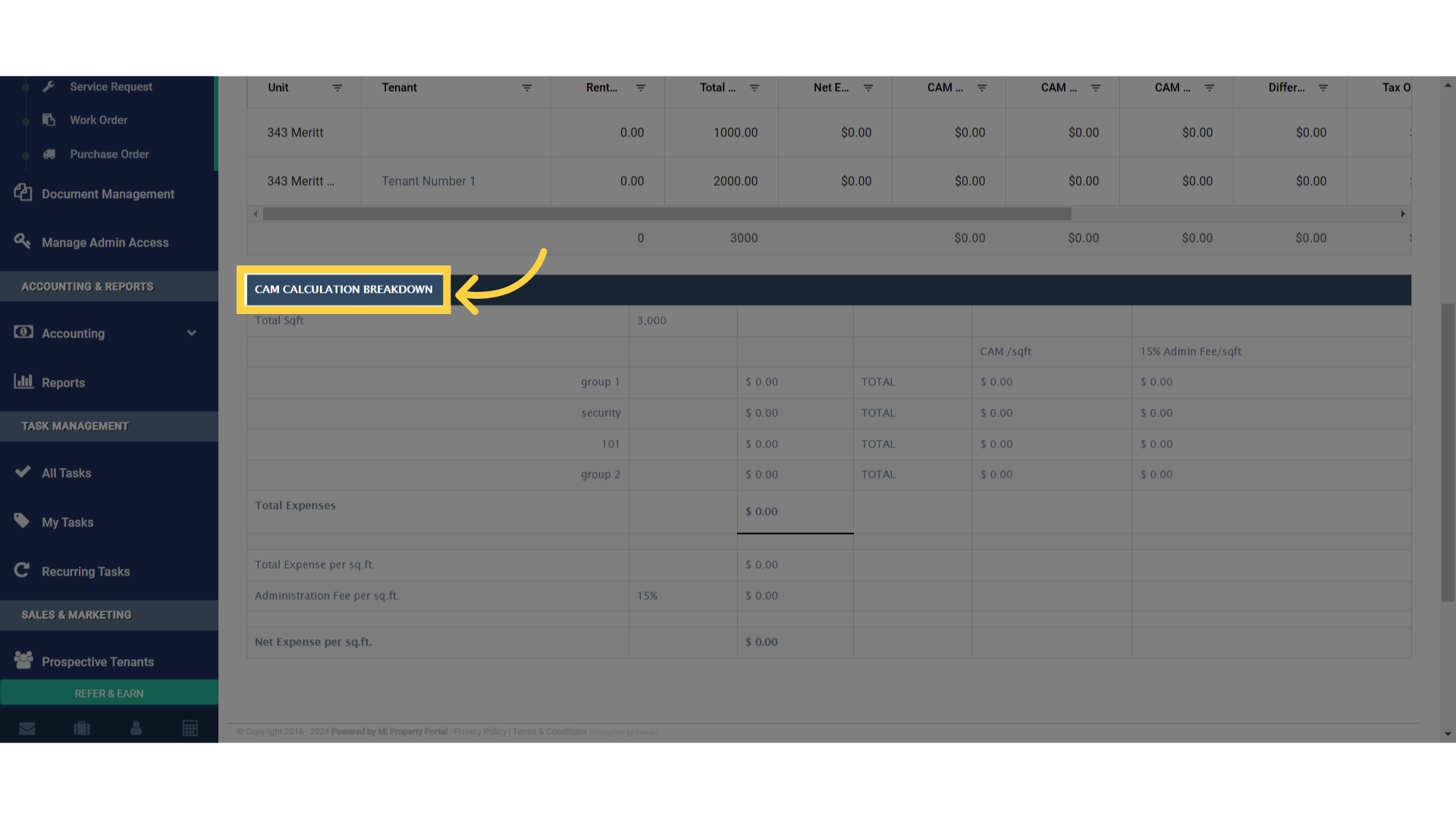The height and width of the screenshot is (819, 1456).
Task: Click the horizontal scroll left arrow
Action: point(256,214)
